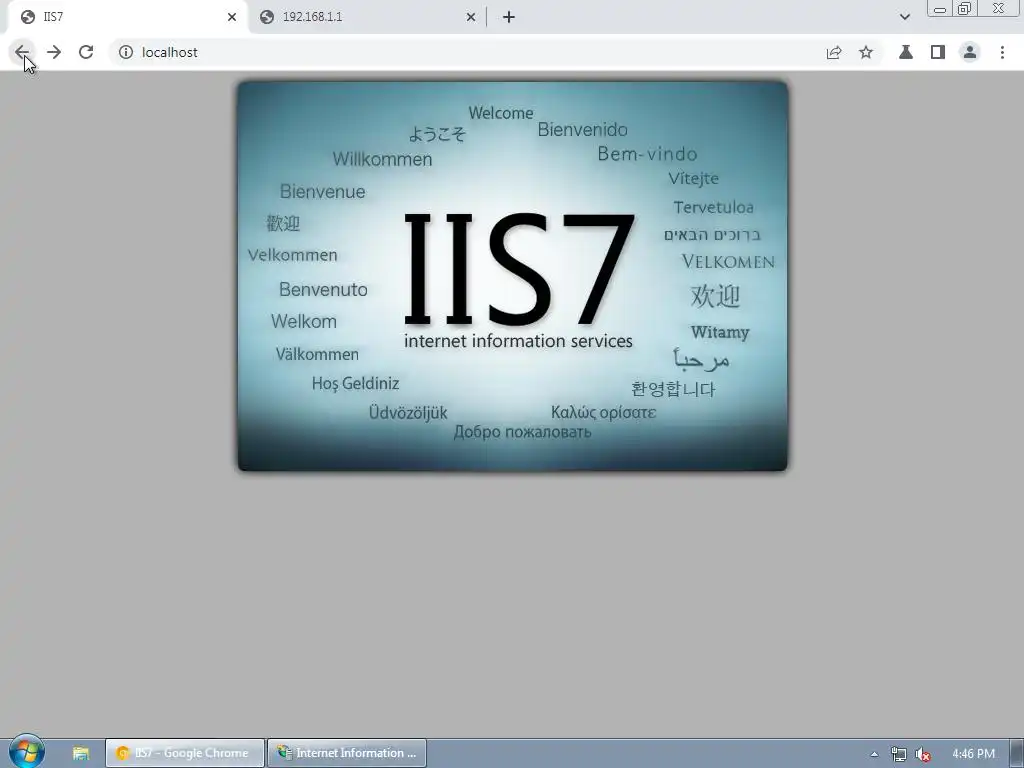
Task: Reload the localhost page
Action: [86, 52]
